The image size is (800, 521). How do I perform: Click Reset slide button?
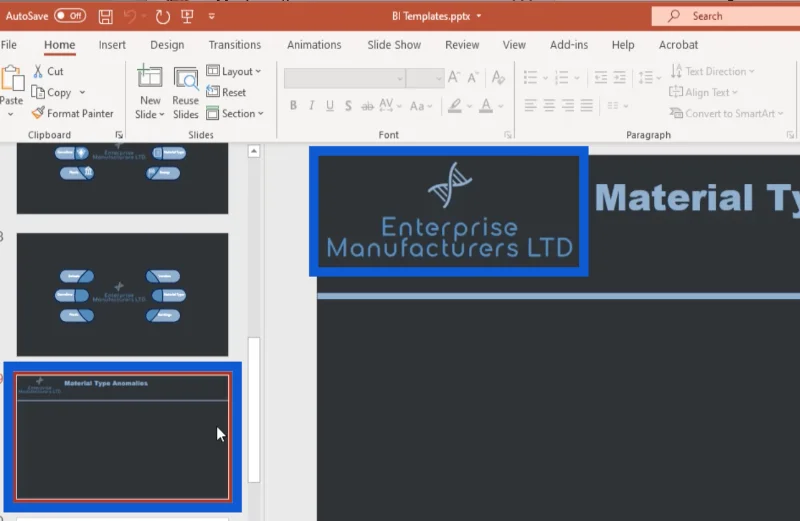(226, 92)
